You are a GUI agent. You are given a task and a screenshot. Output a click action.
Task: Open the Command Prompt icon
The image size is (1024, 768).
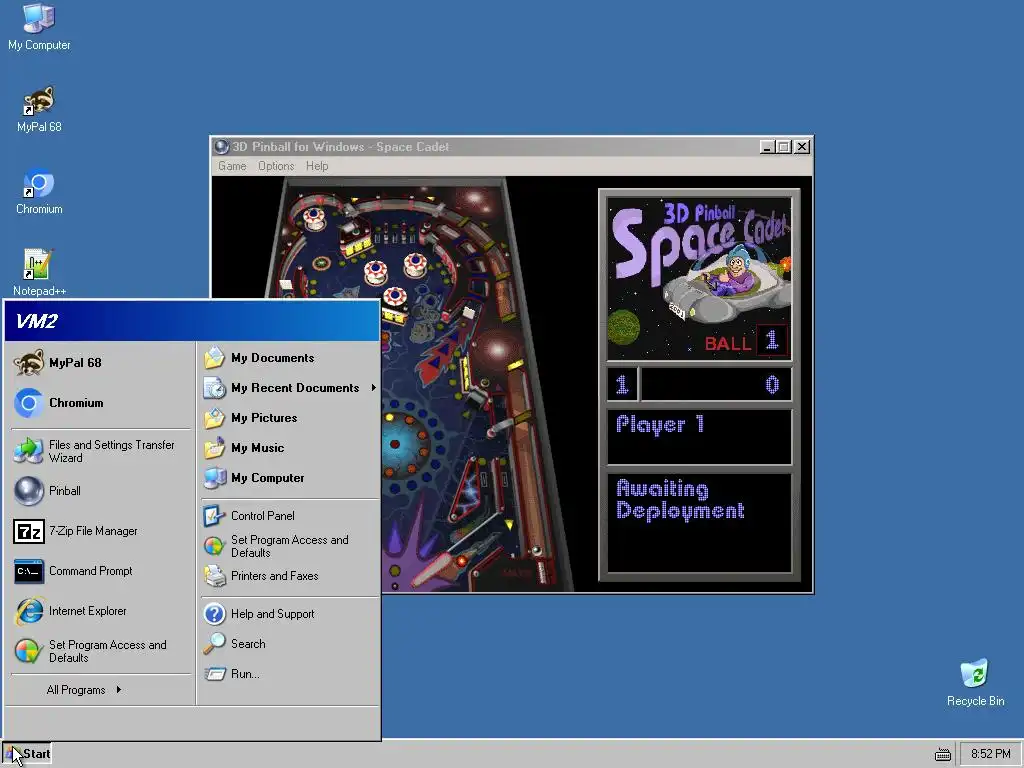tap(29, 571)
